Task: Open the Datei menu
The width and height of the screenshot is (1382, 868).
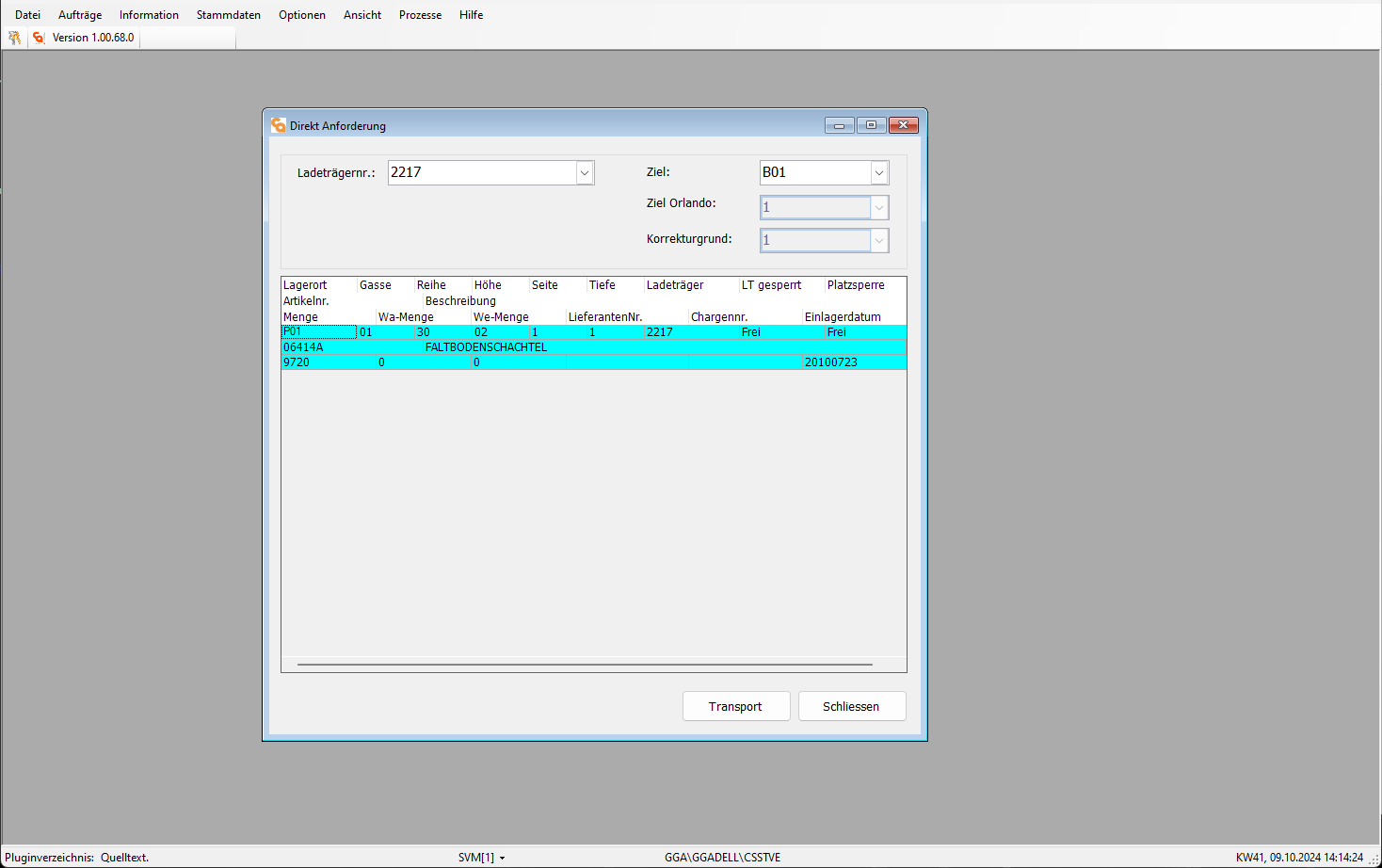Action: (27, 15)
